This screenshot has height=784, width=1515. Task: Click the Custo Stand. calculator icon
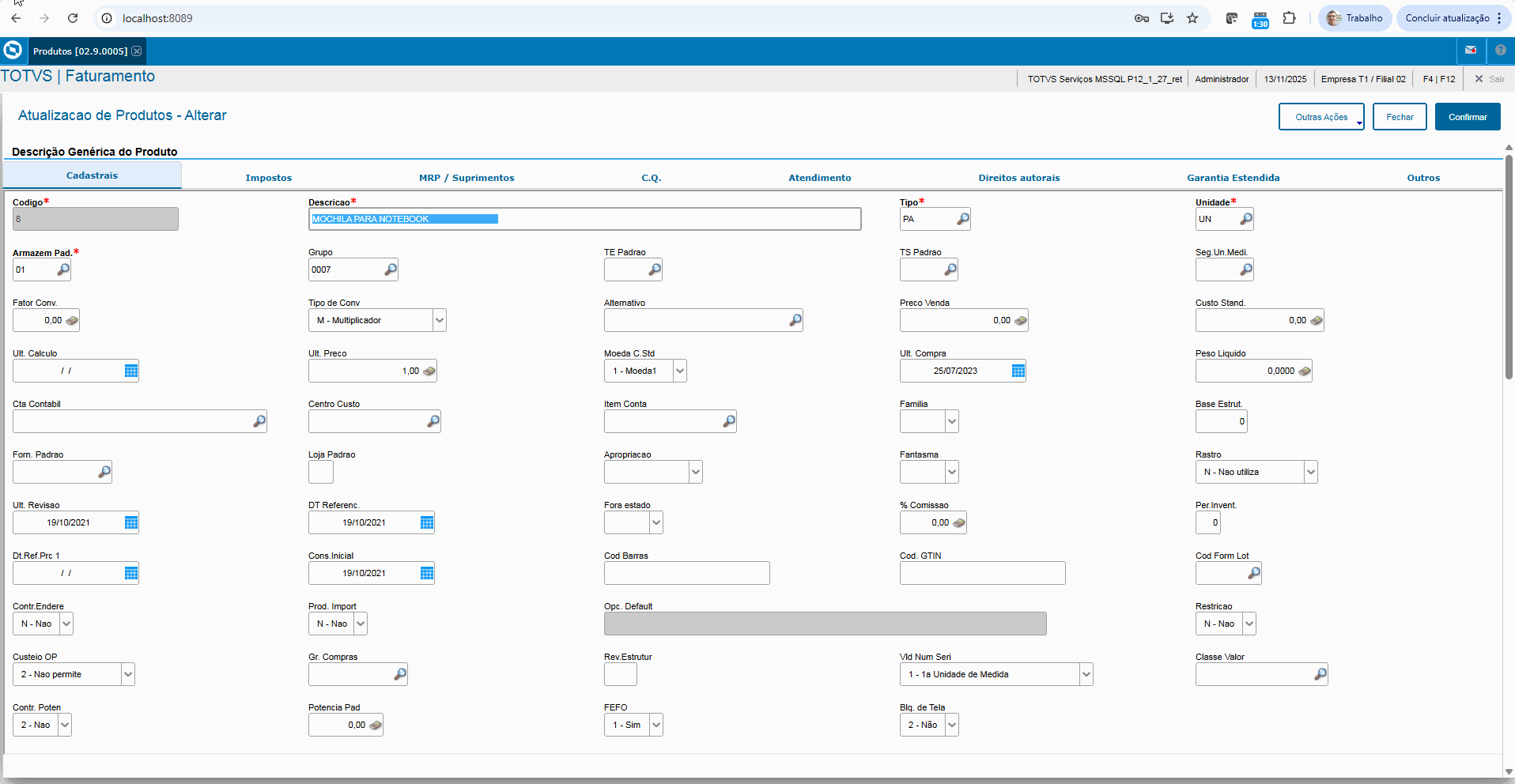[1316, 320]
